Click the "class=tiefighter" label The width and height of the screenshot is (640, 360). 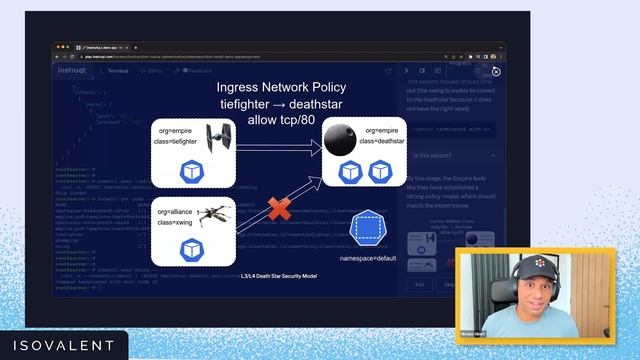[176, 142]
